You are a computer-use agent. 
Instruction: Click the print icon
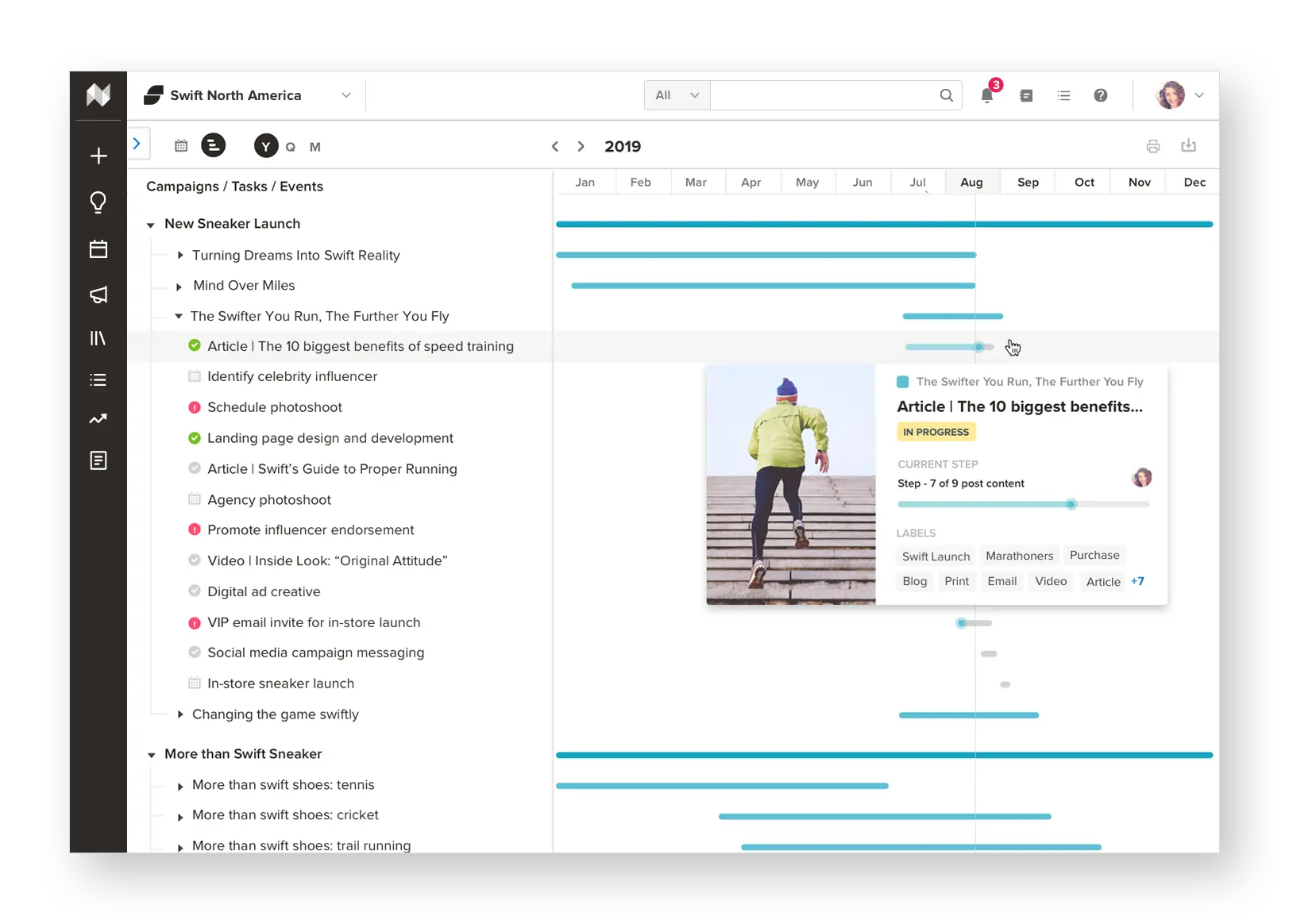pos(1153,146)
